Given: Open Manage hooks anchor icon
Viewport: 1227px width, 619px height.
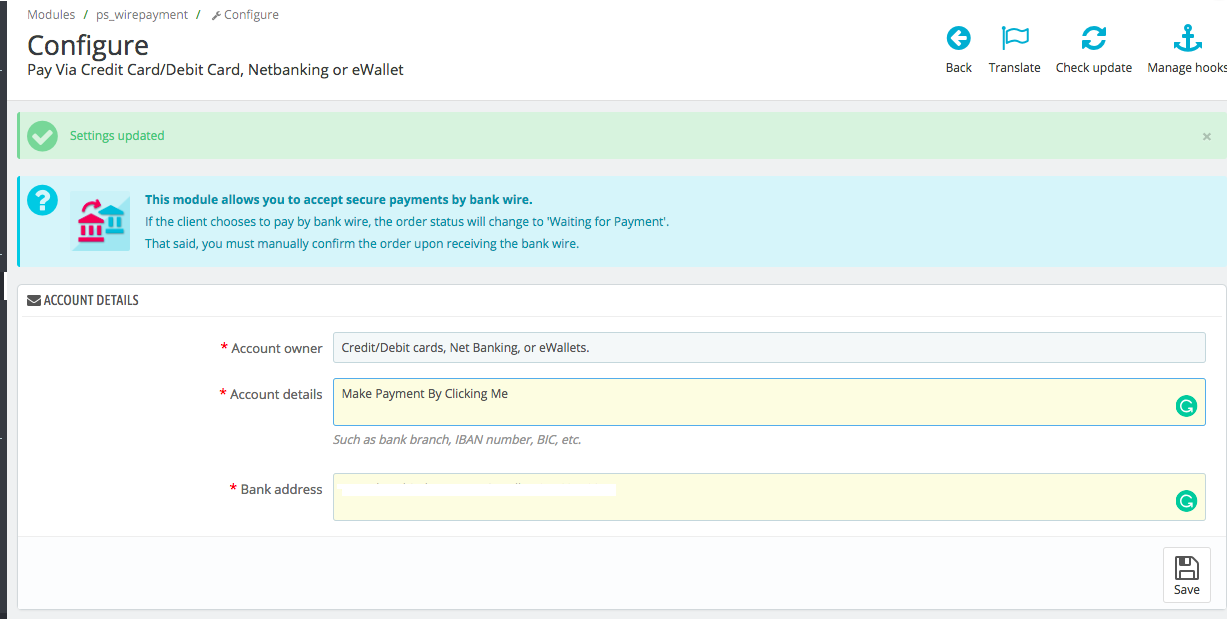Looking at the screenshot, I should [x=1186, y=39].
